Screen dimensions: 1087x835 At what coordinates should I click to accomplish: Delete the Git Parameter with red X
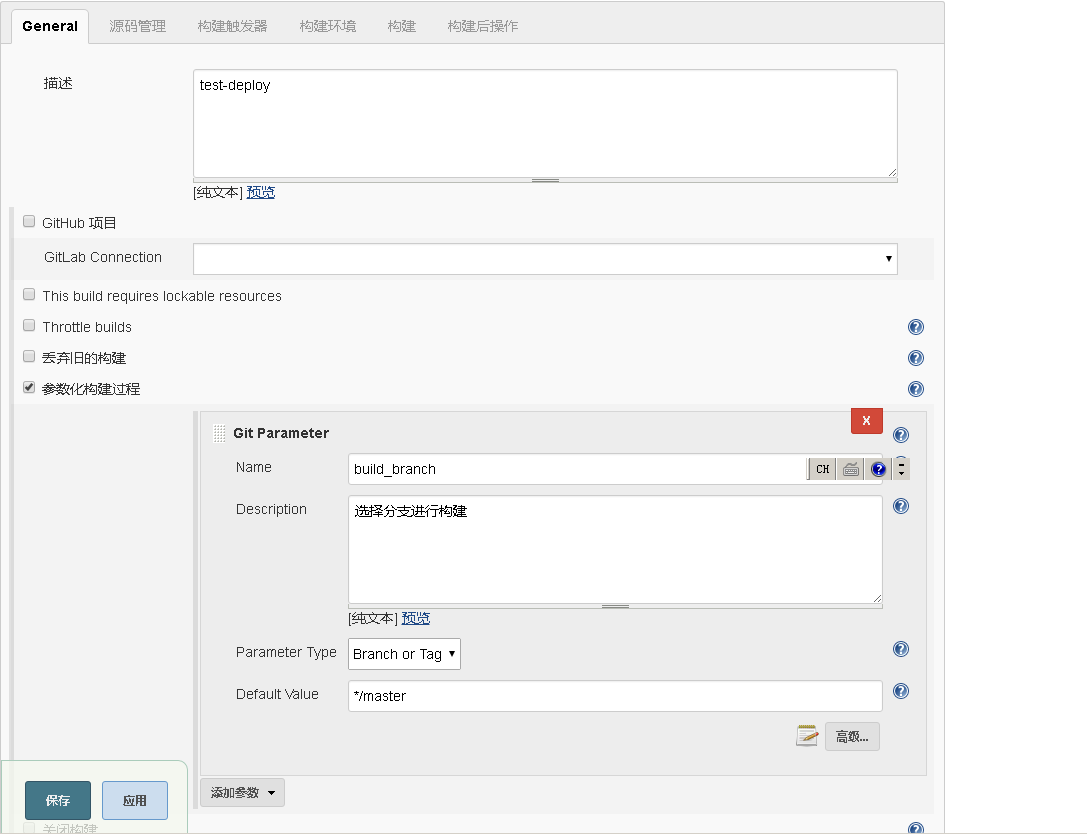pyautogui.click(x=867, y=421)
